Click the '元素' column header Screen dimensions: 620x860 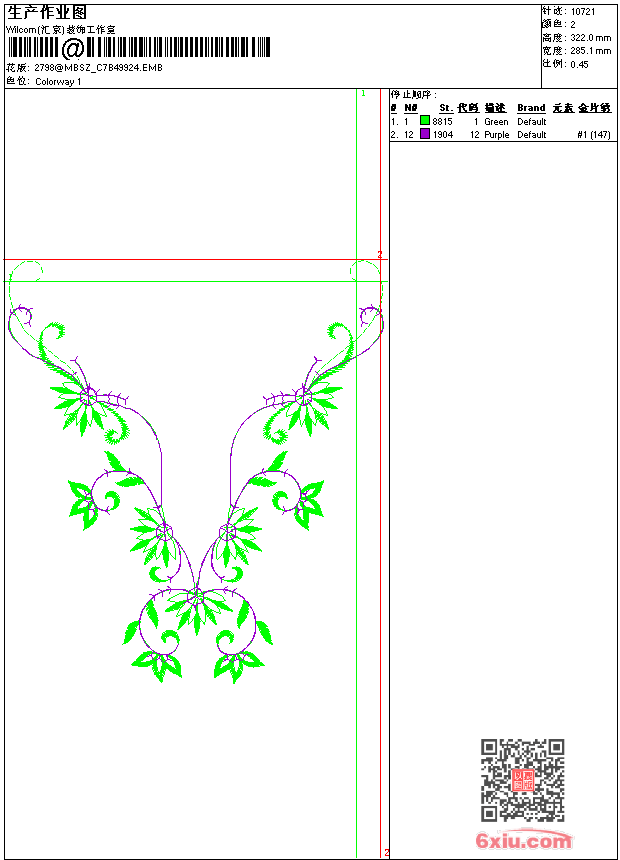coord(563,108)
